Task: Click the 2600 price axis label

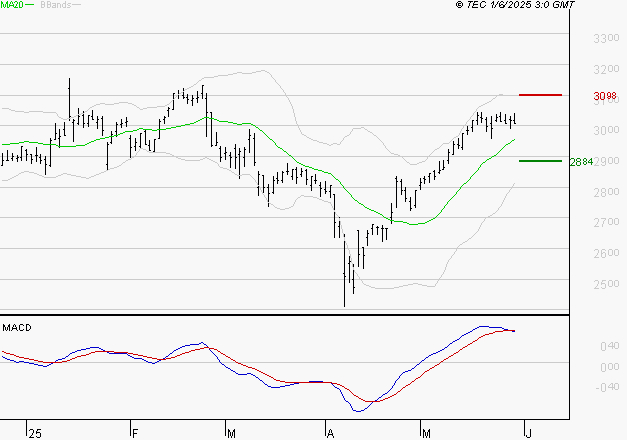Action: coord(606,253)
